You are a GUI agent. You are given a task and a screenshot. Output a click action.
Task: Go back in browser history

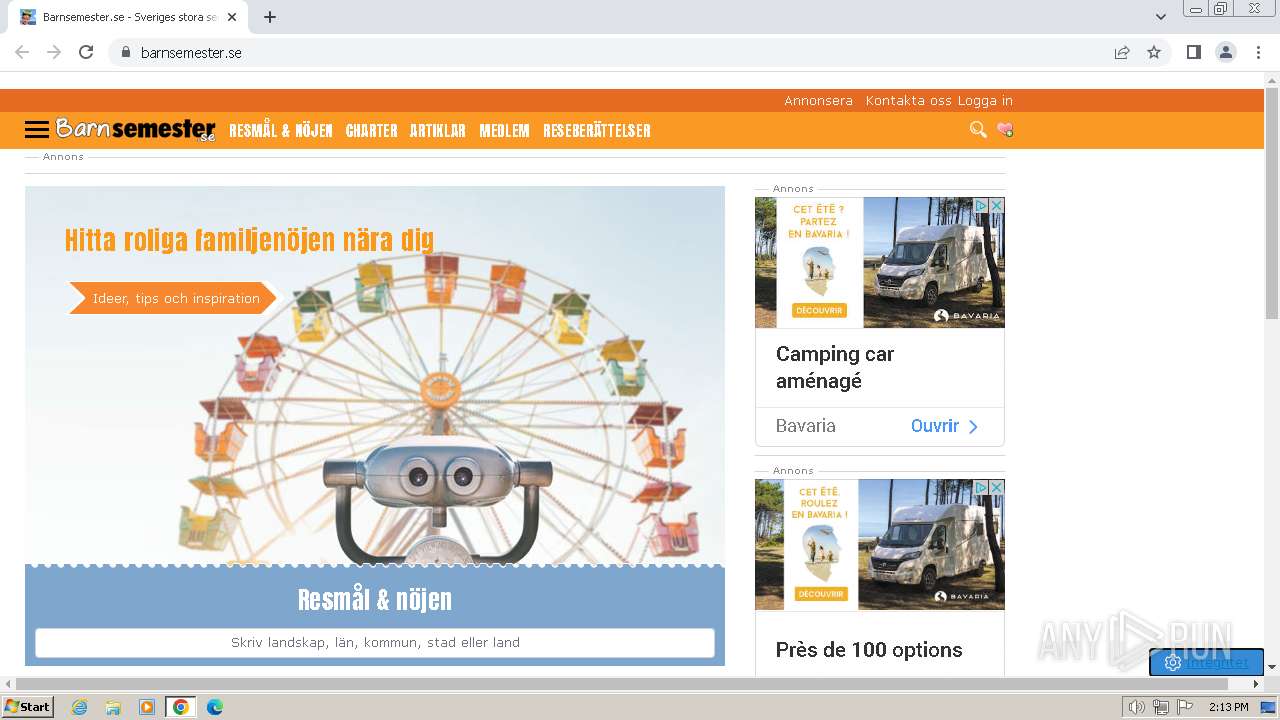(22, 52)
